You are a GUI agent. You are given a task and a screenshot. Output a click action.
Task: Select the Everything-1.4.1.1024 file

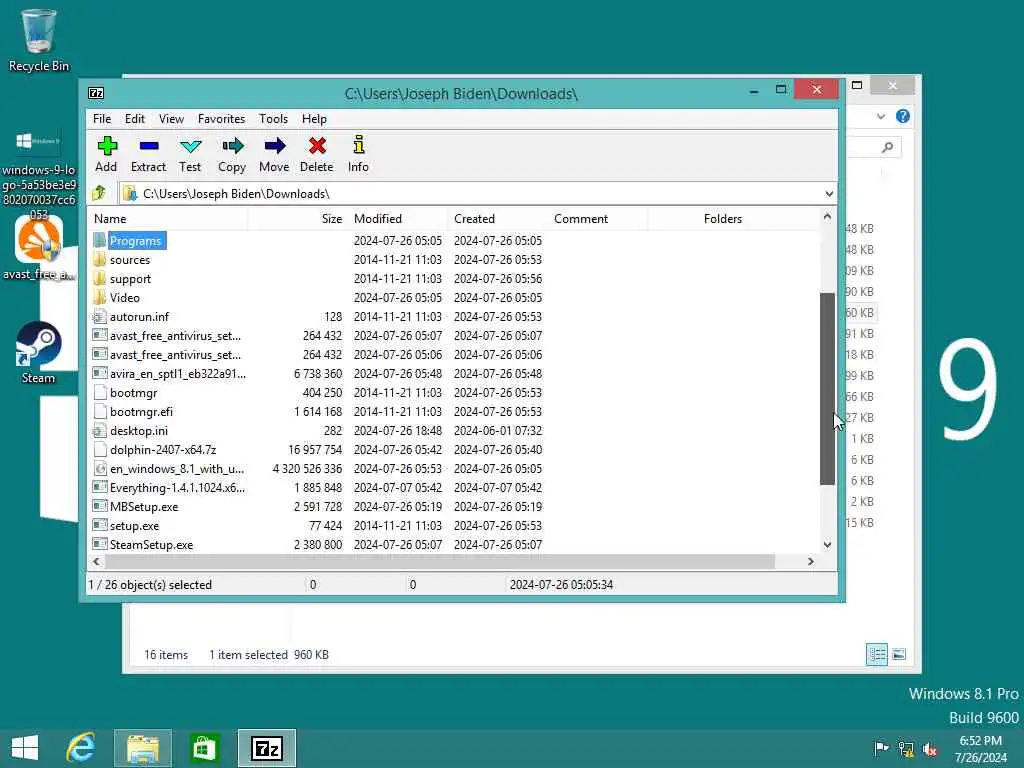[x=178, y=488]
